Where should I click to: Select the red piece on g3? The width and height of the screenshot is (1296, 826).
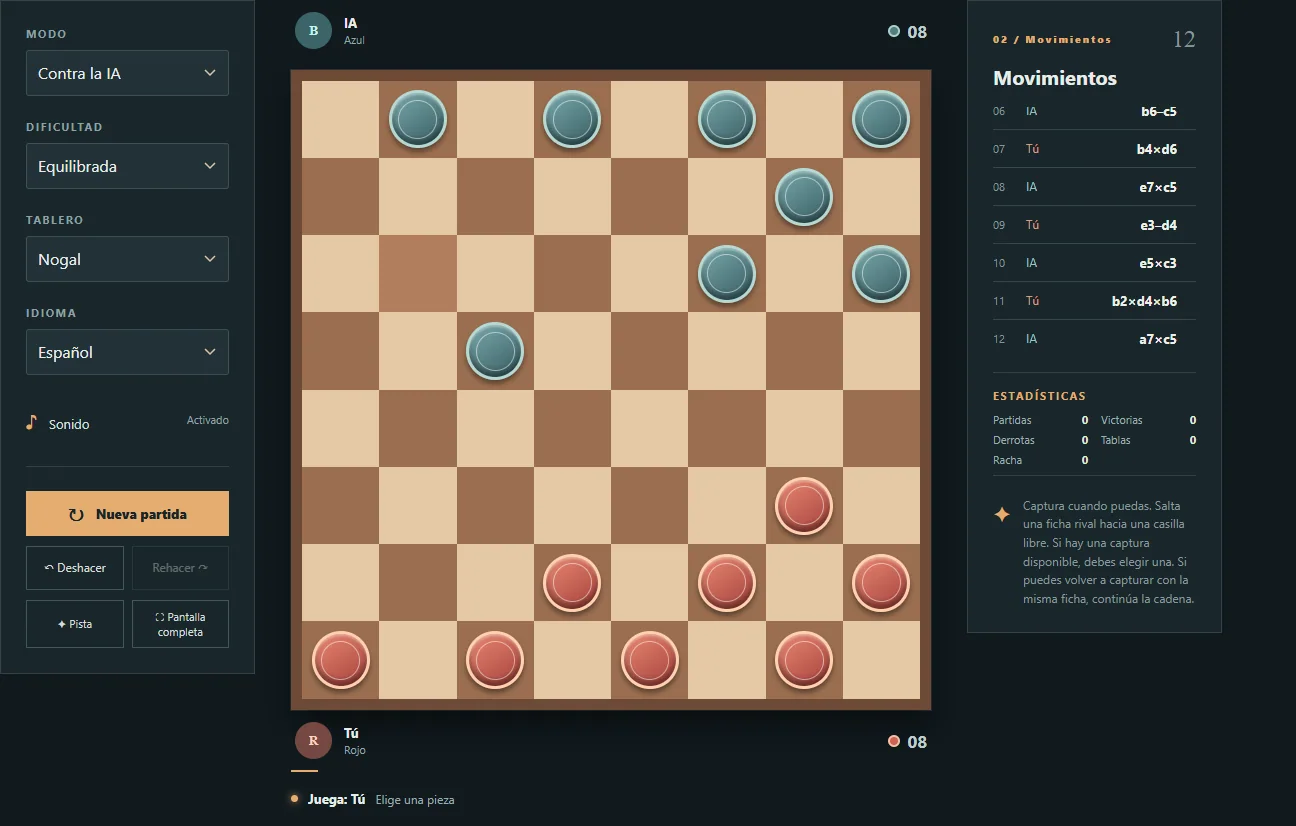pos(804,506)
